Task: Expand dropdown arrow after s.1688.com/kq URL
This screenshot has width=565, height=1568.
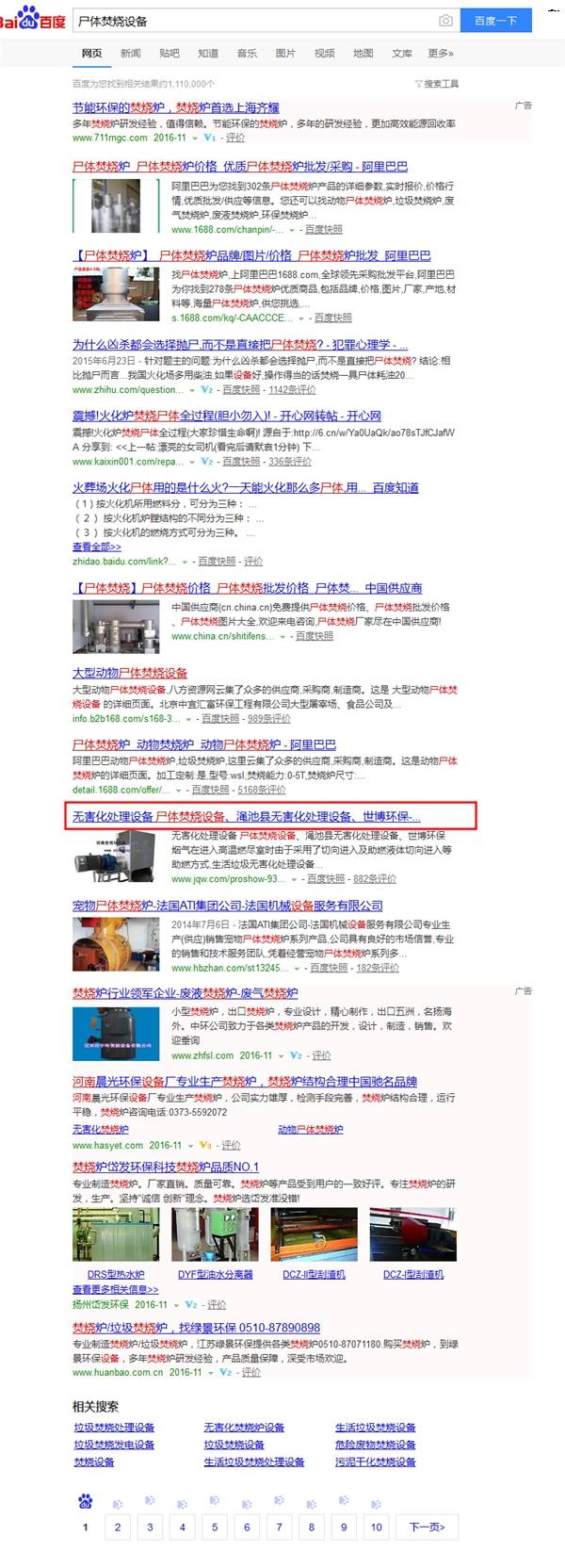Action: pos(301,318)
